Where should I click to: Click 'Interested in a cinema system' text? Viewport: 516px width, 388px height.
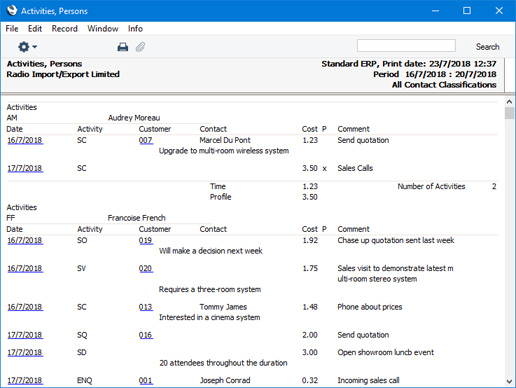tap(209, 317)
